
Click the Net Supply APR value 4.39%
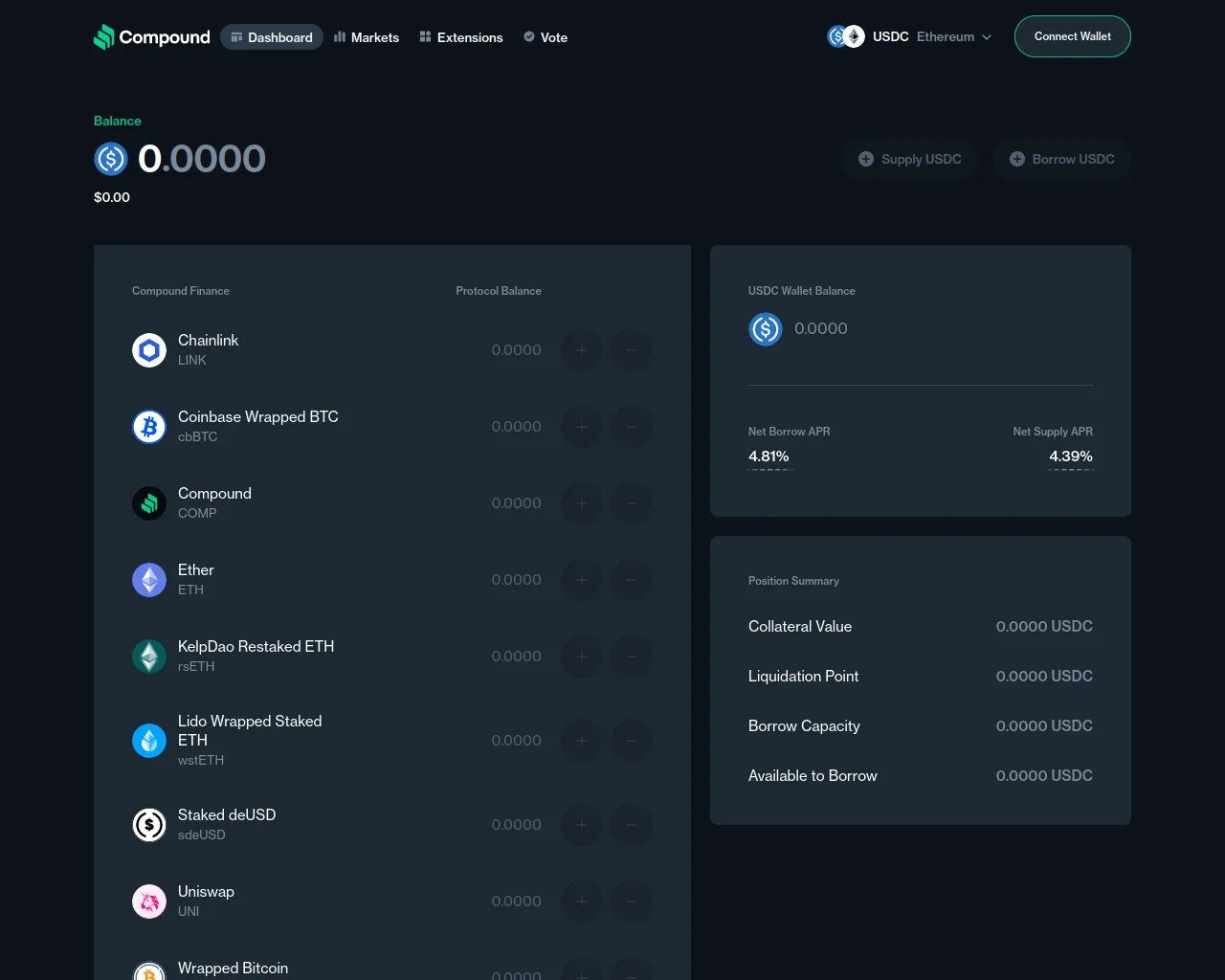[x=1071, y=457]
